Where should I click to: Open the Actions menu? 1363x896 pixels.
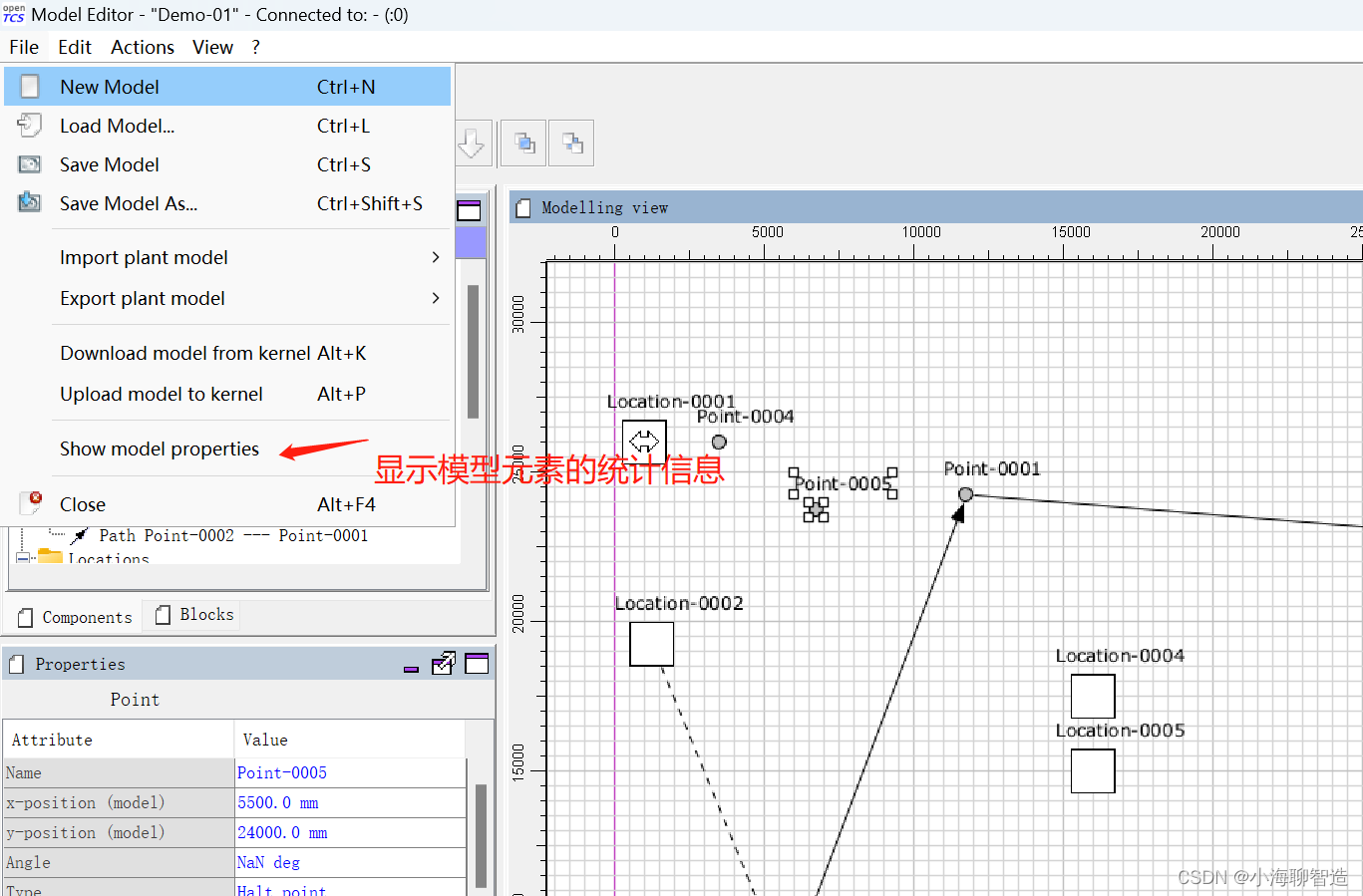coord(143,47)
